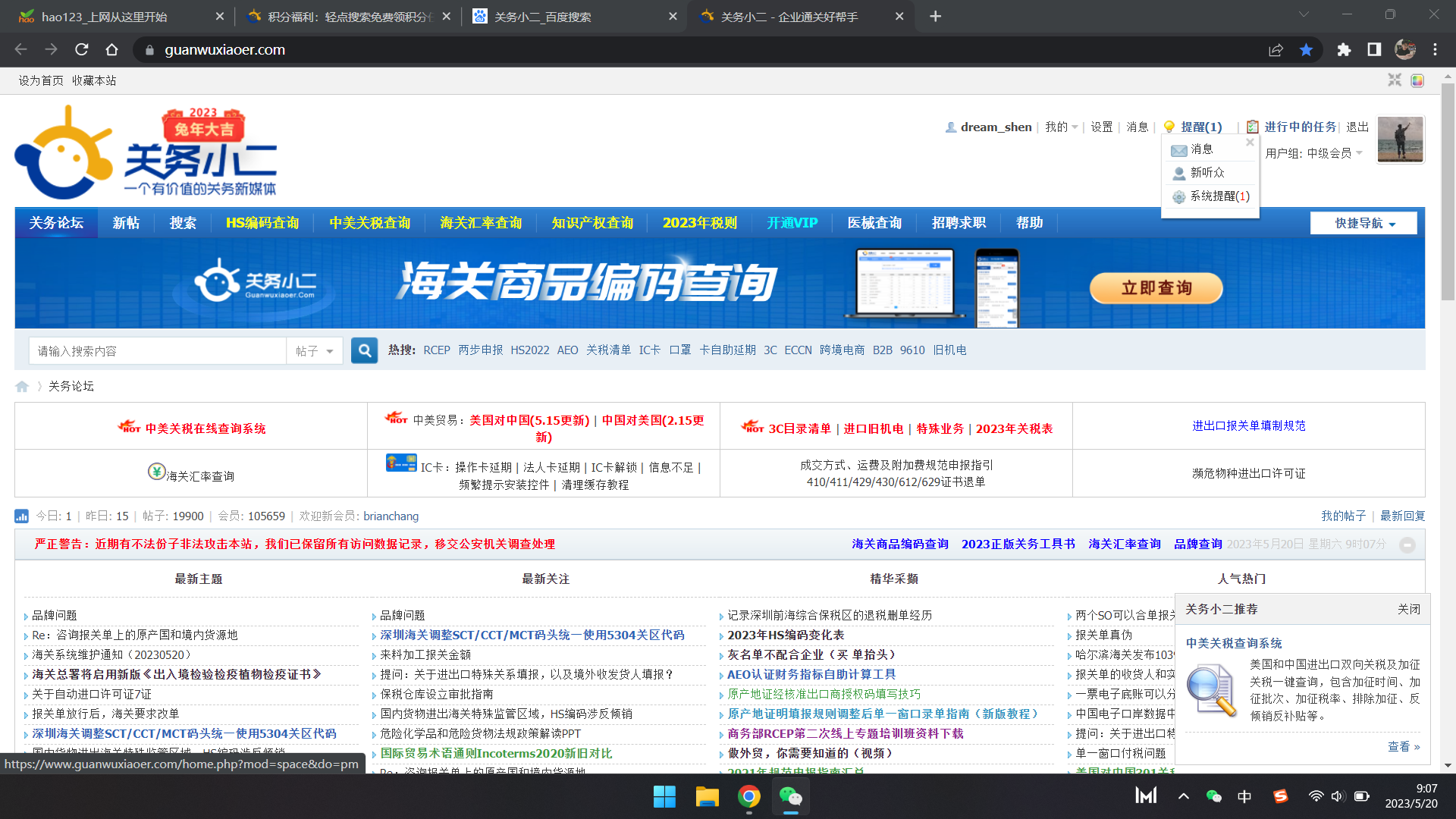Open the HS编码查询 nav item
1456x819 pixels.
[x=262, y=223]
